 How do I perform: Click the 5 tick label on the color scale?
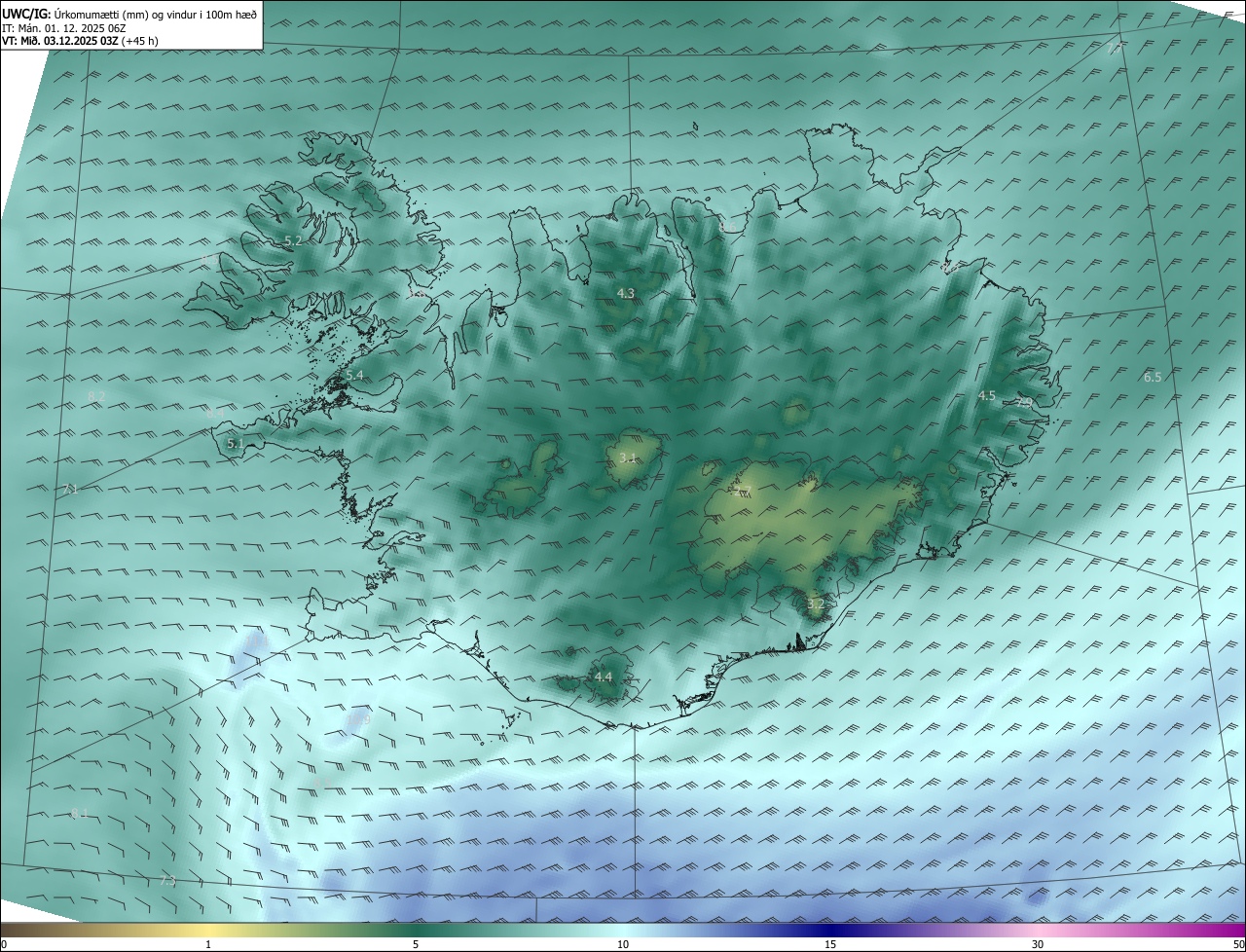[x=416, y=944]
